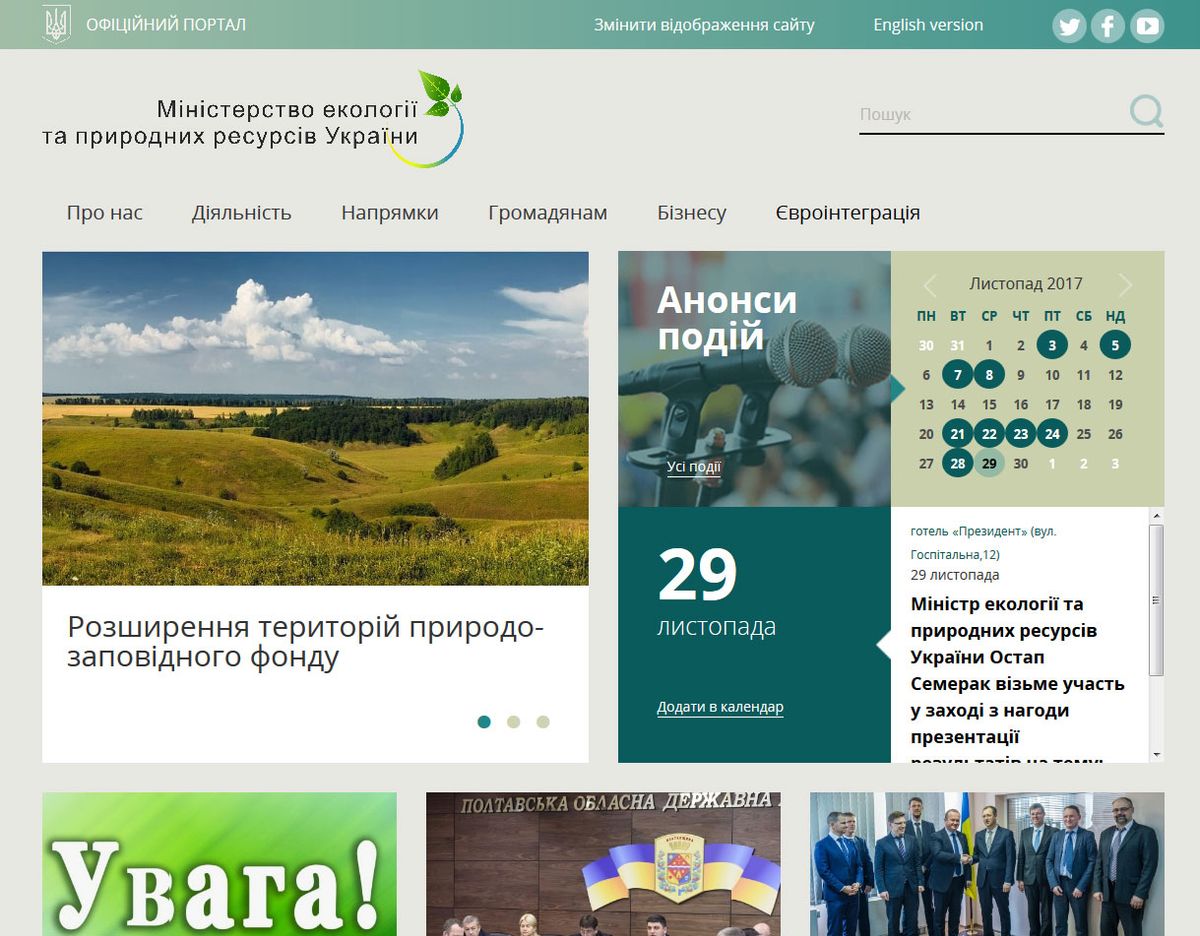Click the Ukrainian trident emblem icon
This screenshot has height=936, width=1200.
click(x=58, y=25)
